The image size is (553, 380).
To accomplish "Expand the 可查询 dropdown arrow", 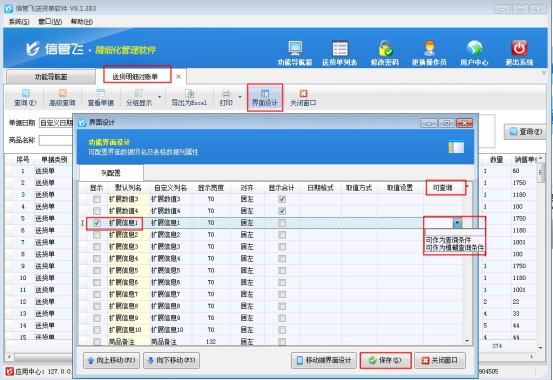I will tap(457, 223).
